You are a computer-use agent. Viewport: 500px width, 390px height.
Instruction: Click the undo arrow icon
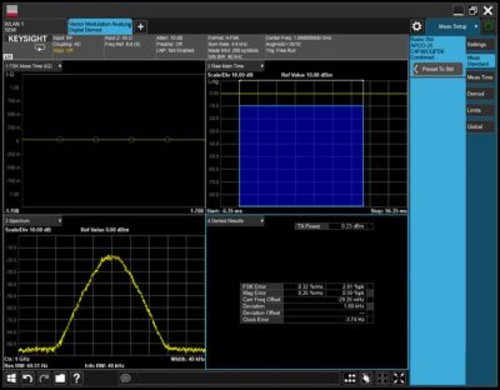tap(28, 378)
